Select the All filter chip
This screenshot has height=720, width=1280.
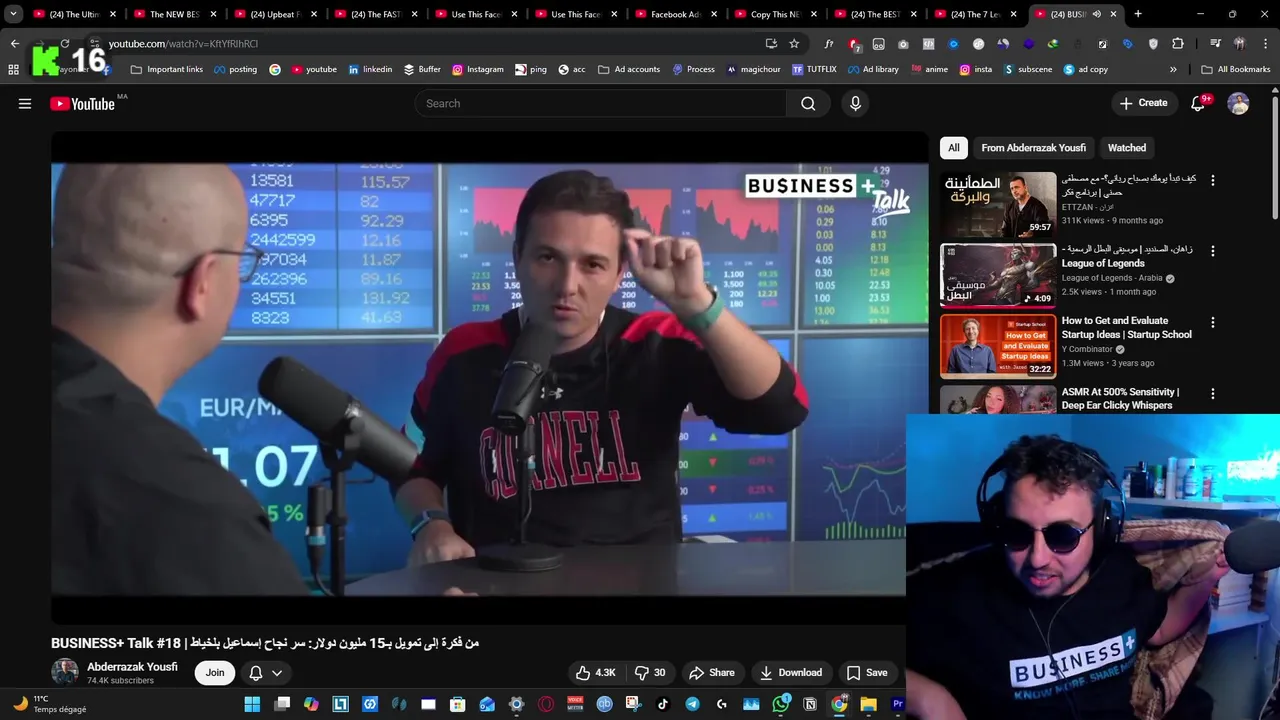(954, 148)
